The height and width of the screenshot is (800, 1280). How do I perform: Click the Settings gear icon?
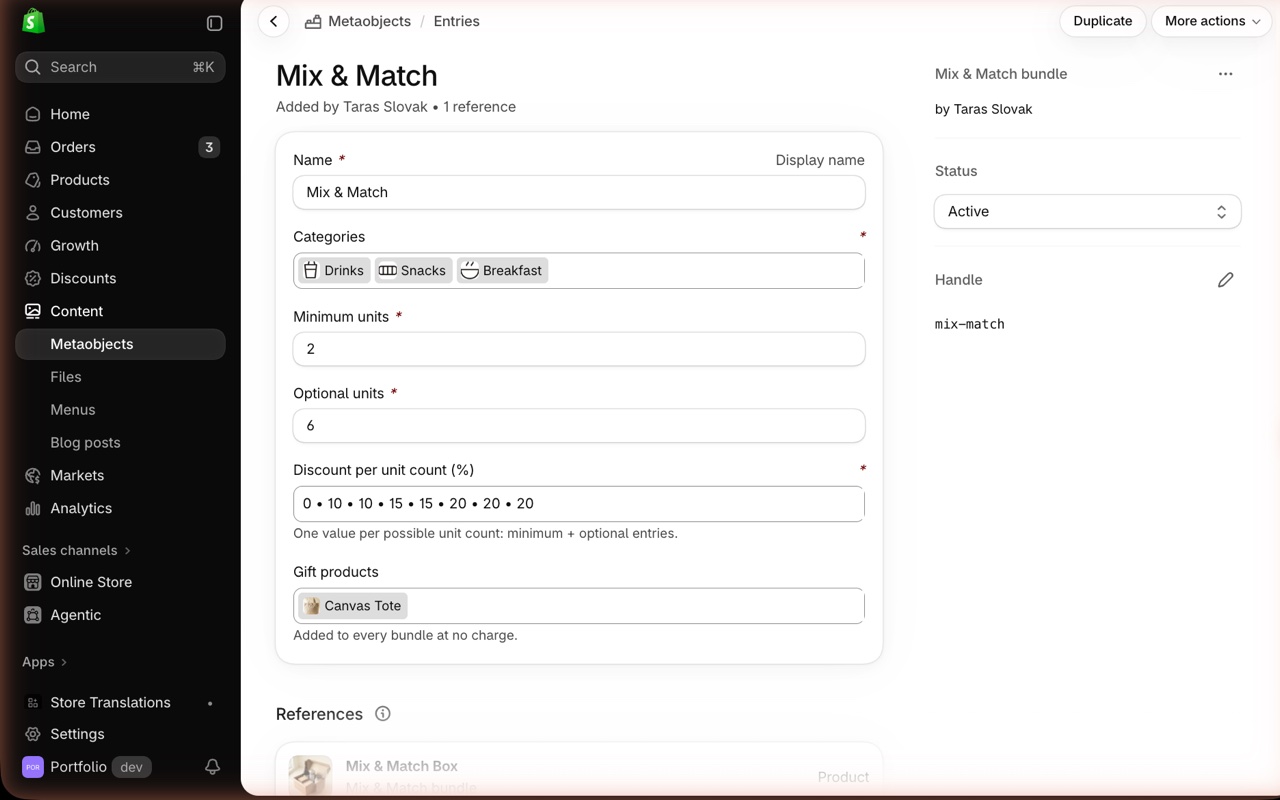coord(33,734)
